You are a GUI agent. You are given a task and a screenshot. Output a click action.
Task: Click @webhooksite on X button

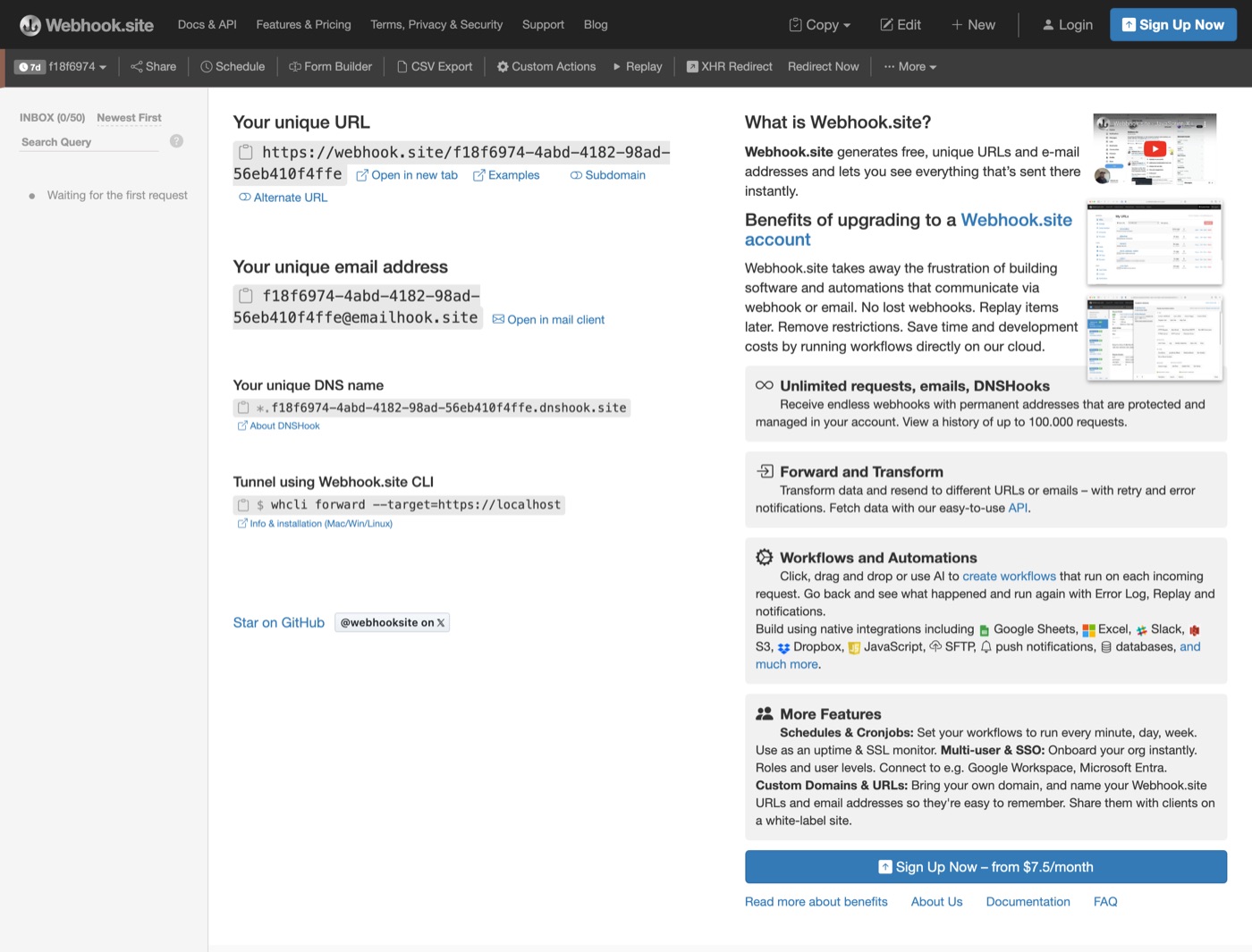tap(392, 623)
